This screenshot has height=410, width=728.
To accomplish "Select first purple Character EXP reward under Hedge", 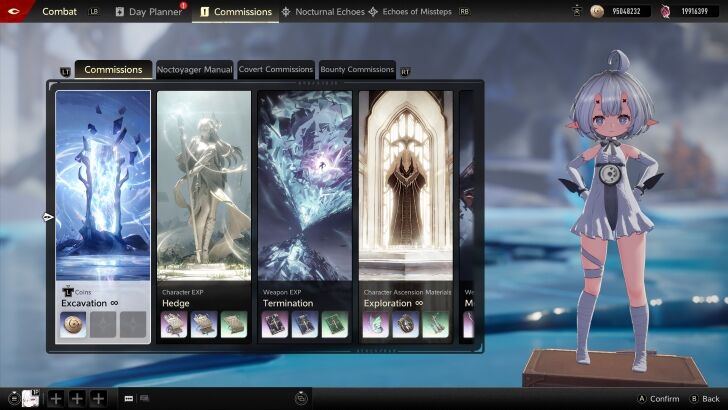I will pos(175,324).
